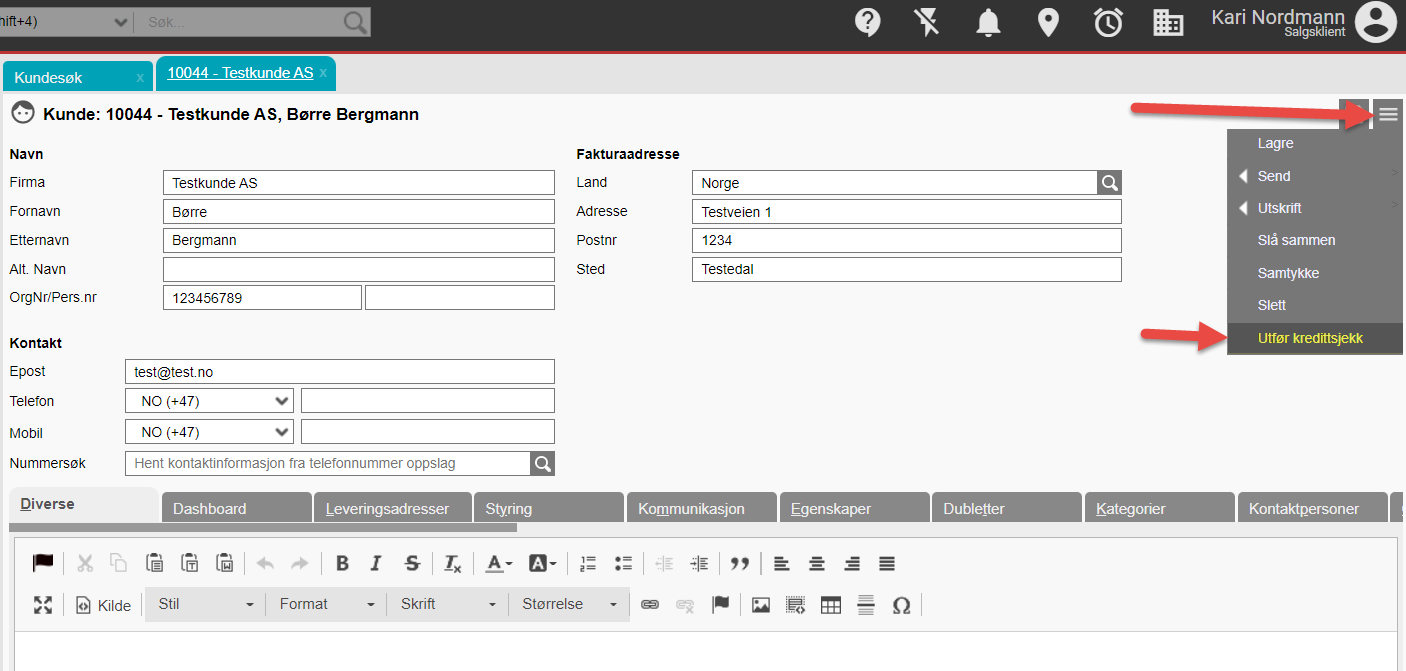
Task: Open the Kontaktpersoner tab
Action: 1312,508
